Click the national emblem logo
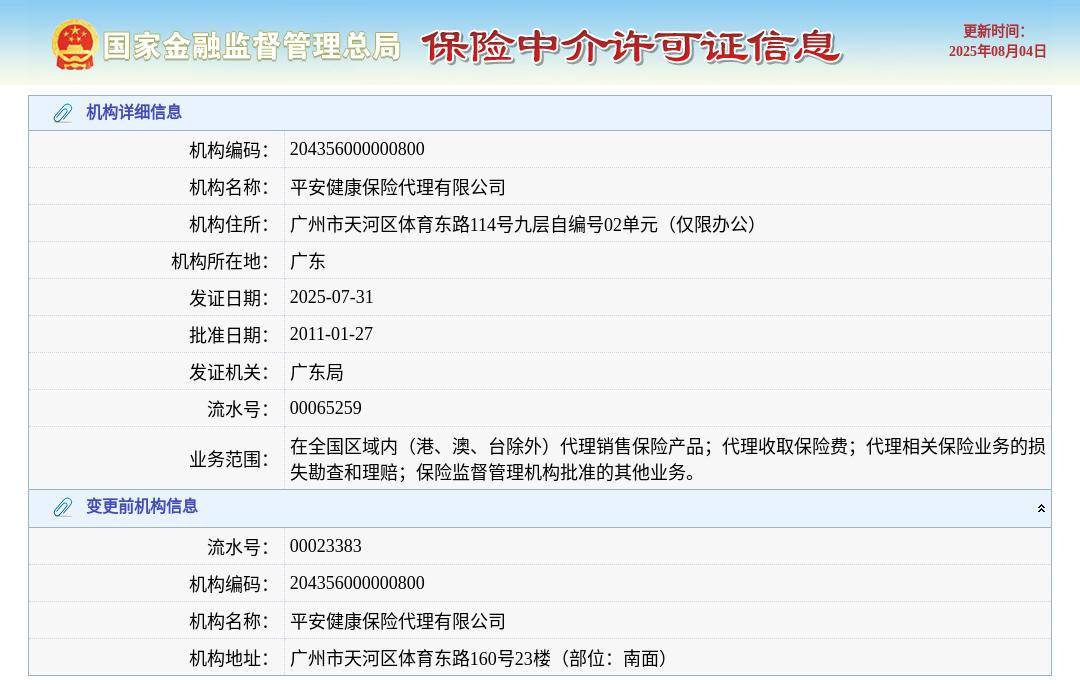The width and height of the screenshot is (1080, 690). coord(74,45)
